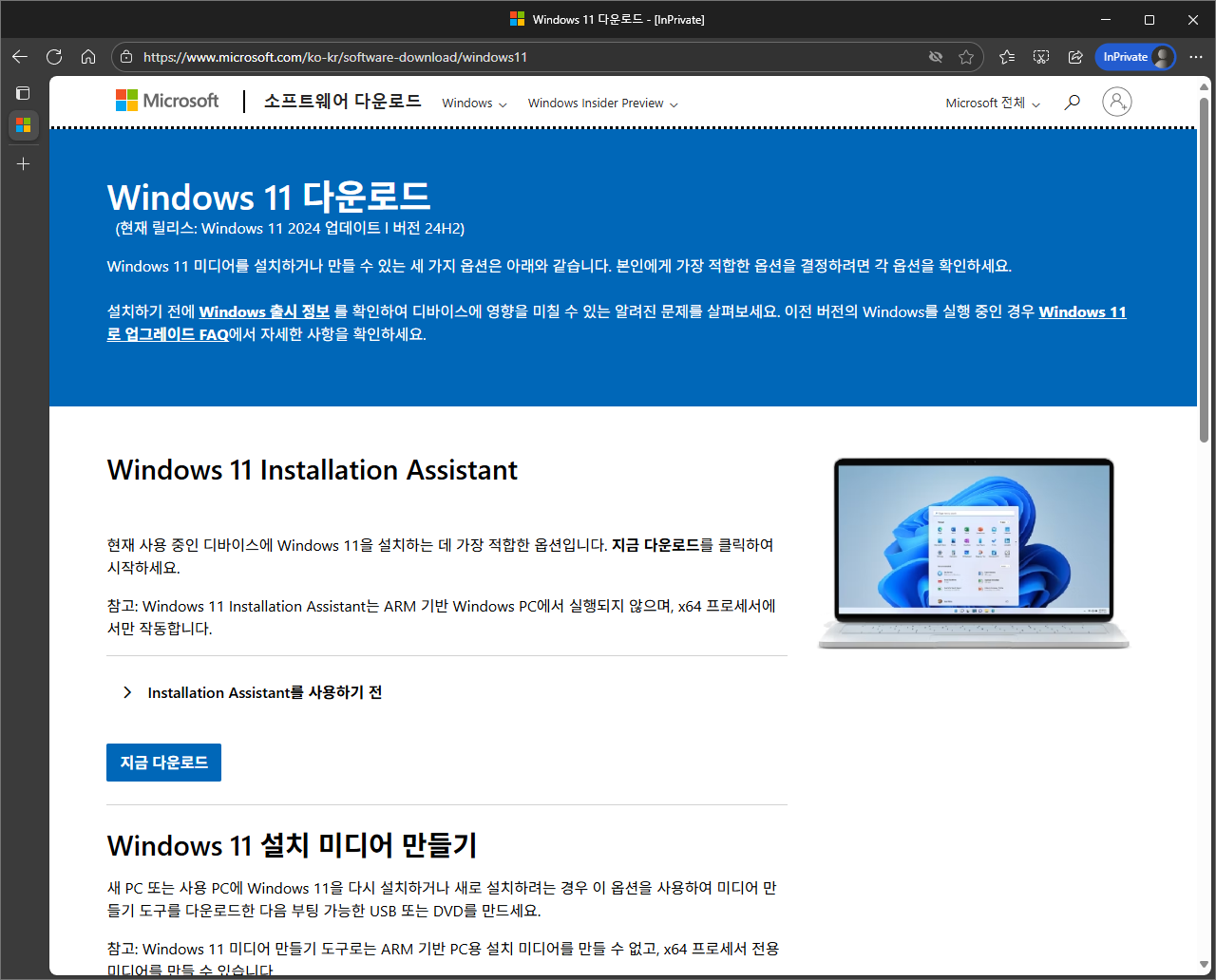Open the screenshot capture icon in toolbar
Image resolution: width=1216 pixels, height=980 pixels.
(1041, 57)
